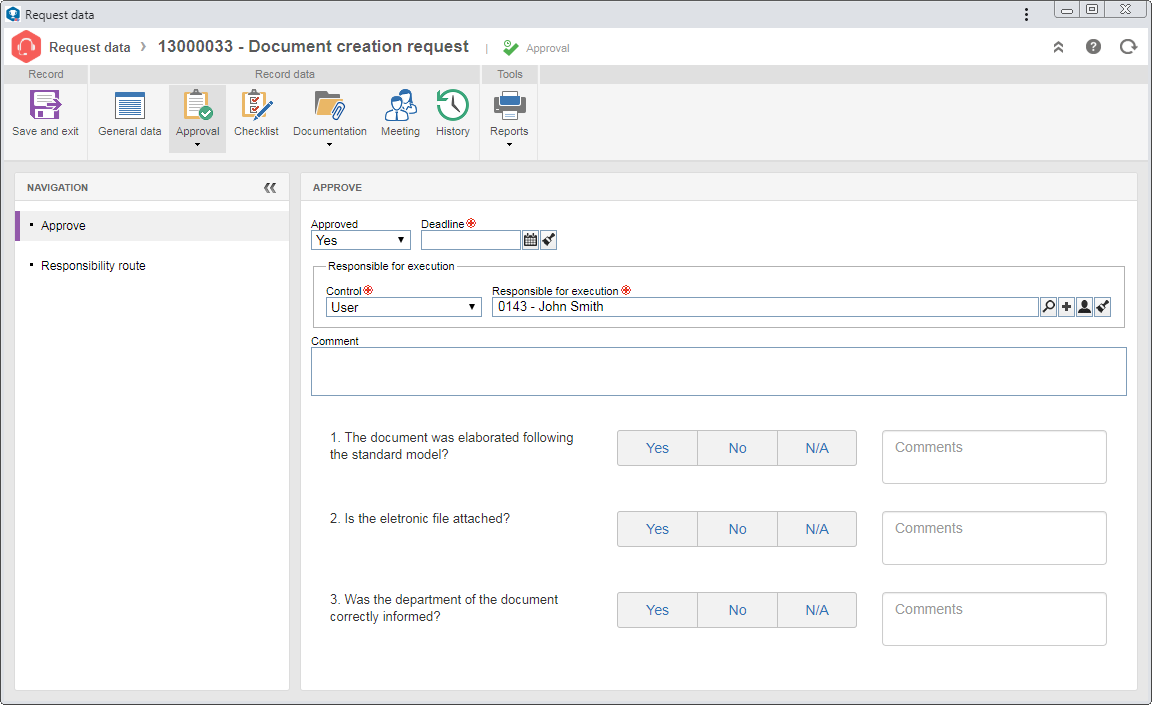
Task: Answer No to department correctly informed question
Action: coord(738,610)
